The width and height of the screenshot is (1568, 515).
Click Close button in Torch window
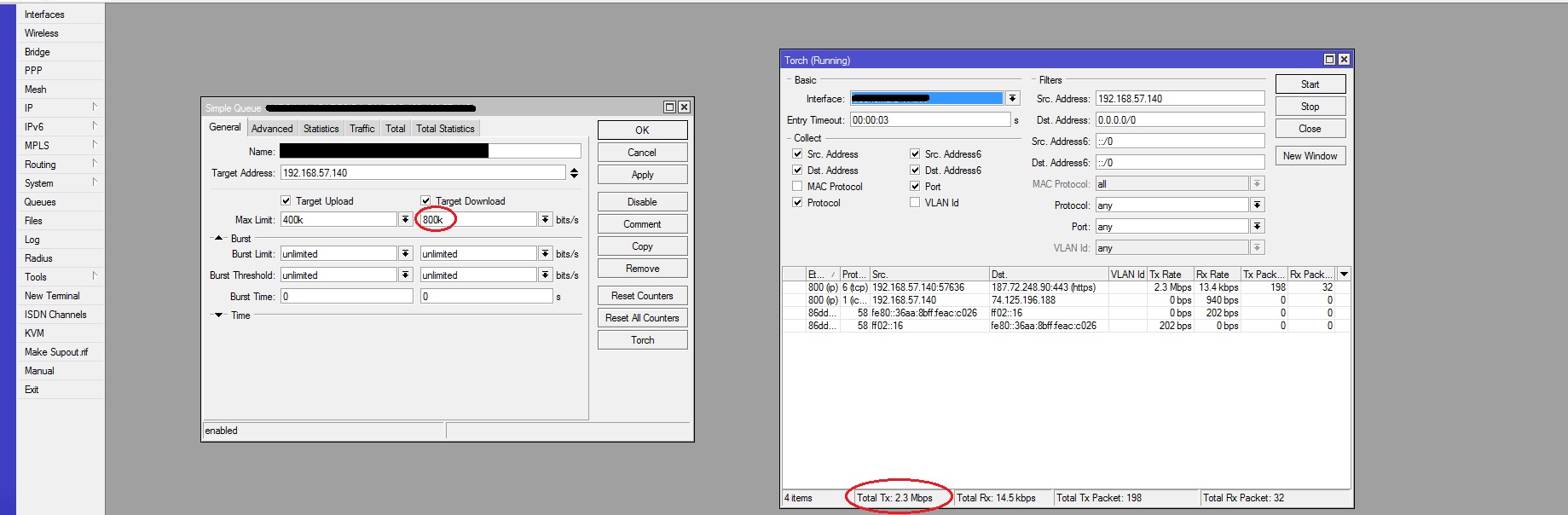[1311, 129]
